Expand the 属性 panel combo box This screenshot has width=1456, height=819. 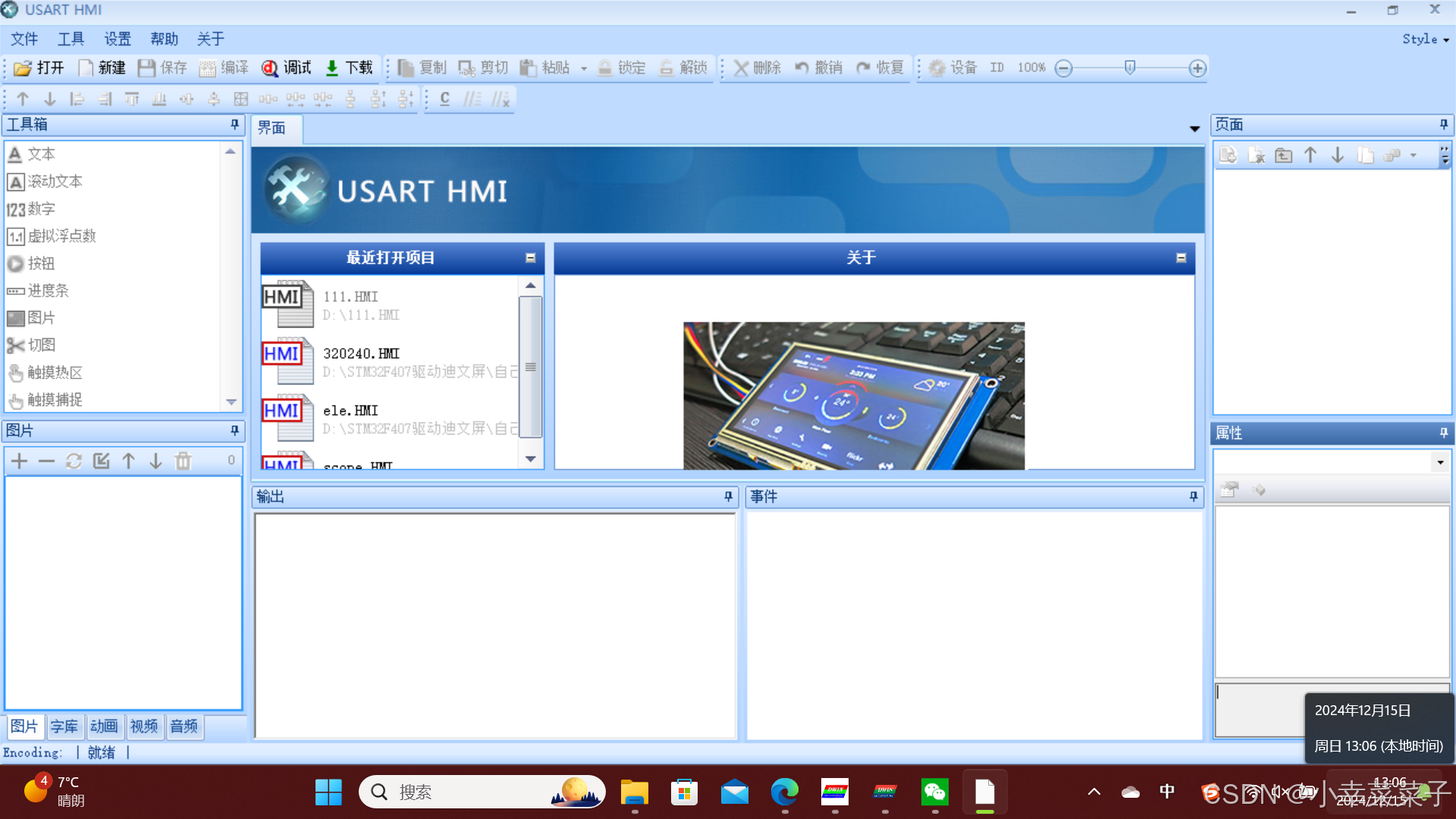[x=1440, y=463]
